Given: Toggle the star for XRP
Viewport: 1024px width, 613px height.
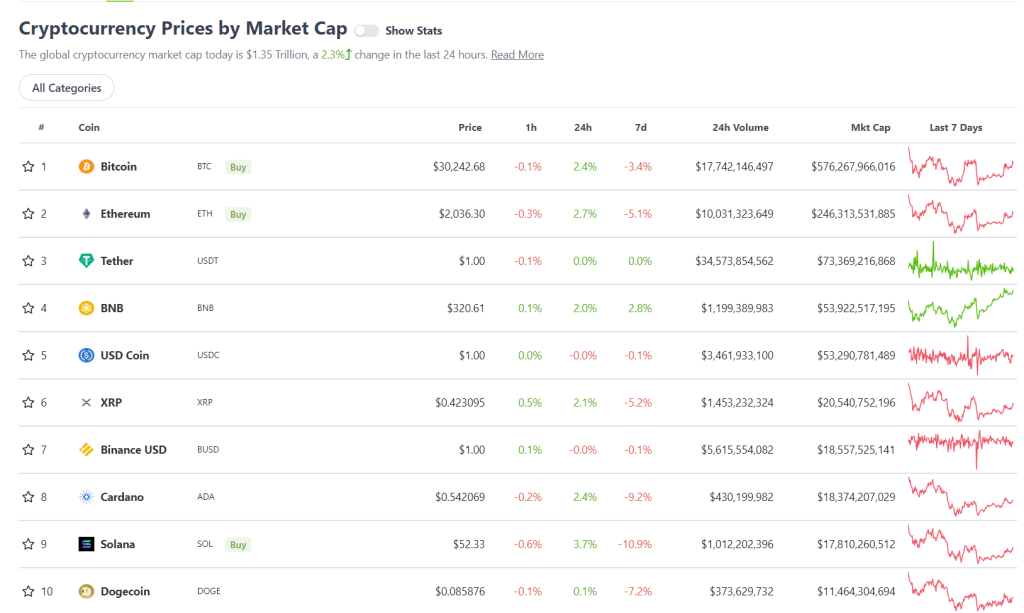Looking at the screenshot, I should pos(28,403).
